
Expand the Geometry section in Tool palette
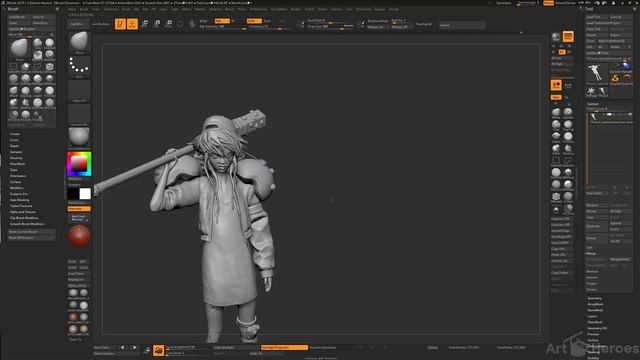(x=595, y=298)
